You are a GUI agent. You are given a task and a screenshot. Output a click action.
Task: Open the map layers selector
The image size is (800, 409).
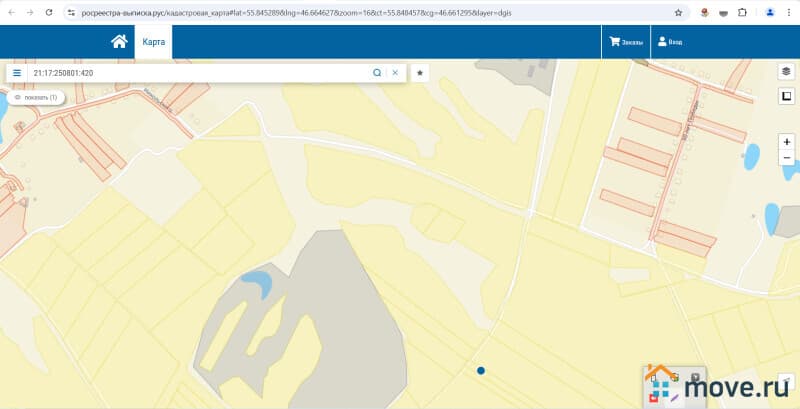click(787, 72)
